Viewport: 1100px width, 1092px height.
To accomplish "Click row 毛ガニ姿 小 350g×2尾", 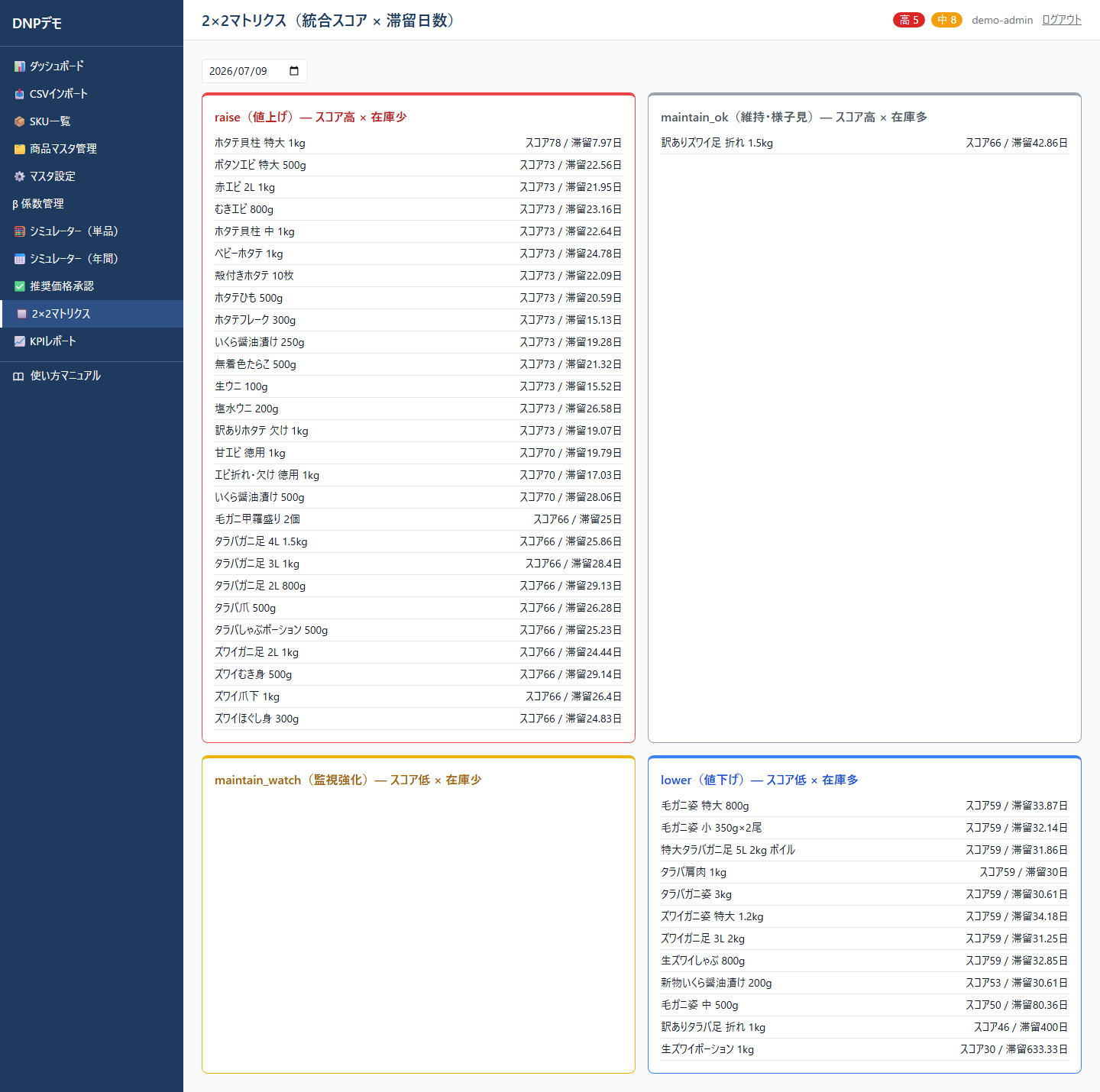I will [x=865, y=828].
